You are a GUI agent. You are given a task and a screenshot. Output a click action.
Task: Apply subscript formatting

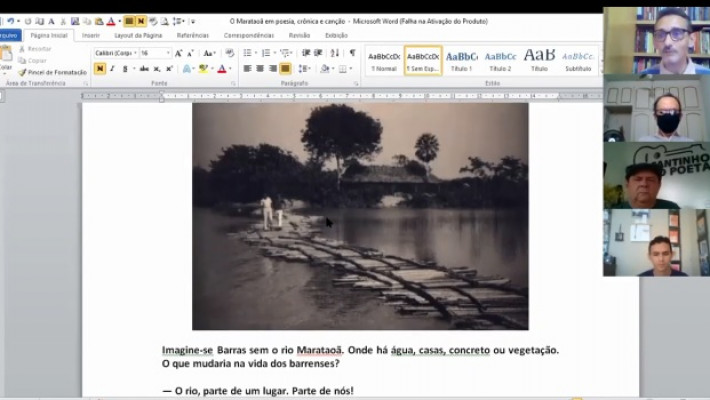(x=157, y=69)
